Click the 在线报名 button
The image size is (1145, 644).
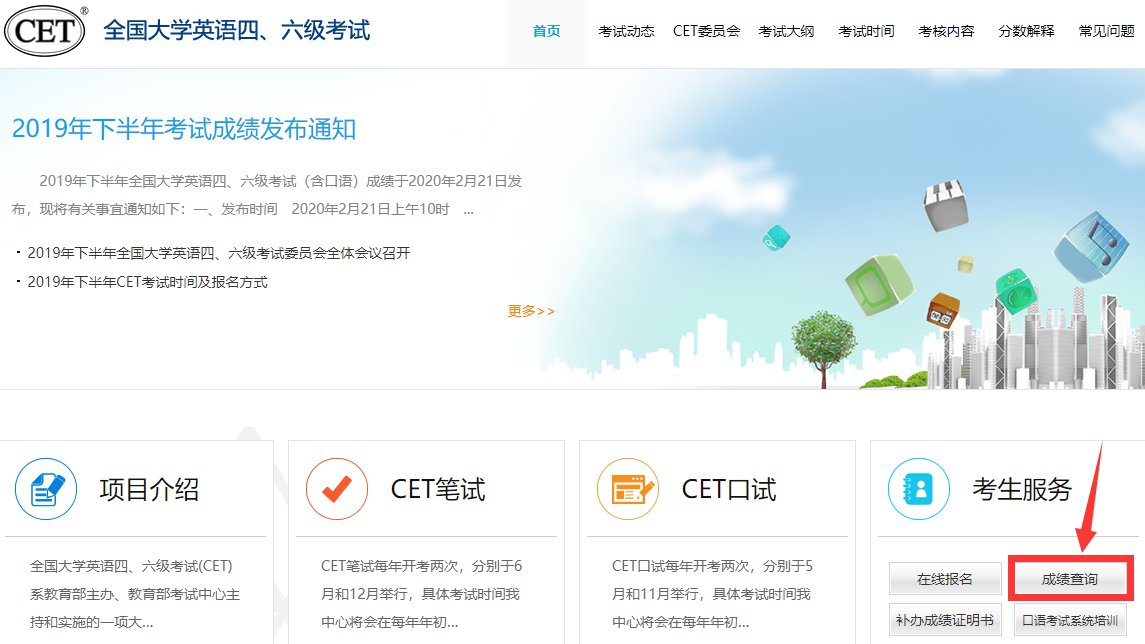click(x=945, y=579)
